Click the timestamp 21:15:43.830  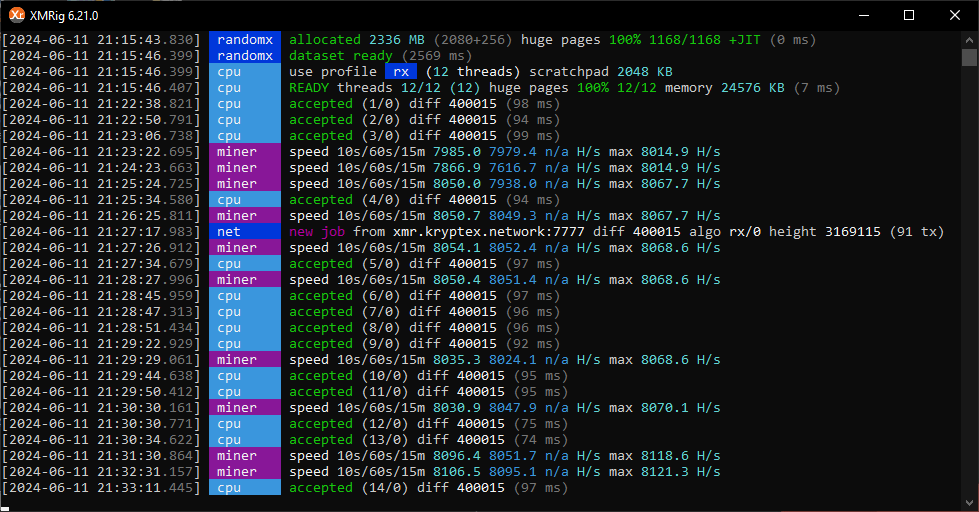click(145, 40)
